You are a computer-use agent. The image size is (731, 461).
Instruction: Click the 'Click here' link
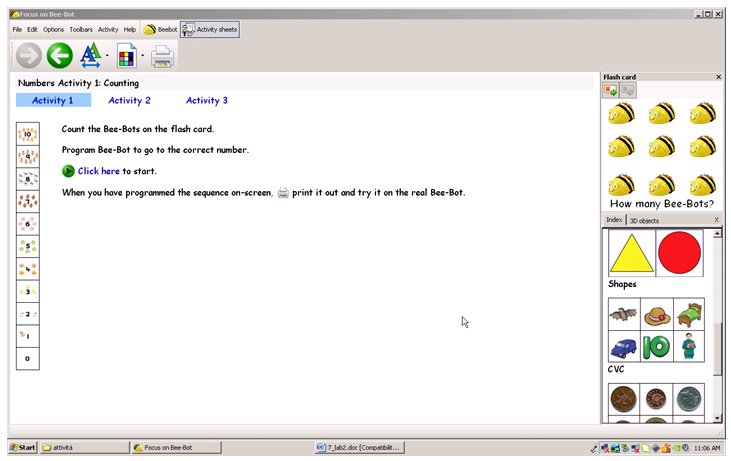(x=98, y=171)
